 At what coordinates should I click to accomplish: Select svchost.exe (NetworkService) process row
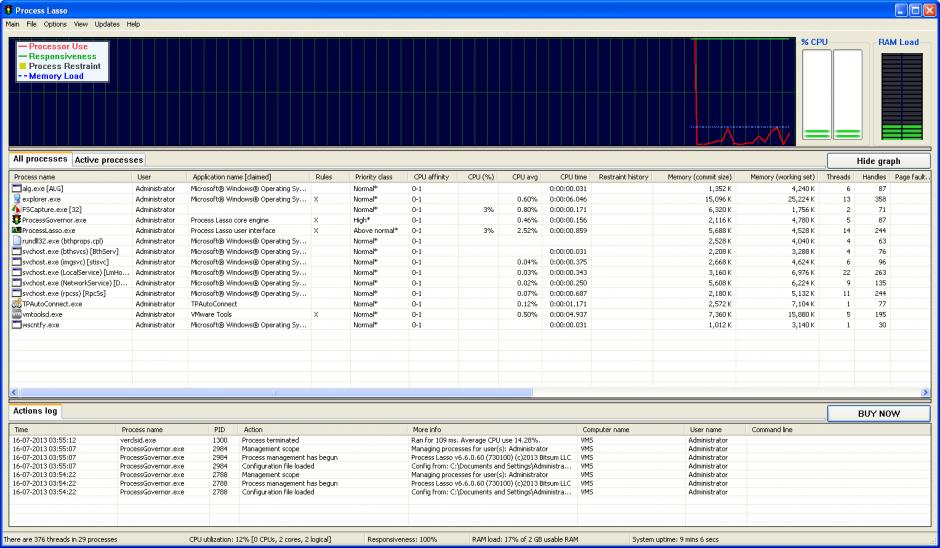coord(469,283)
